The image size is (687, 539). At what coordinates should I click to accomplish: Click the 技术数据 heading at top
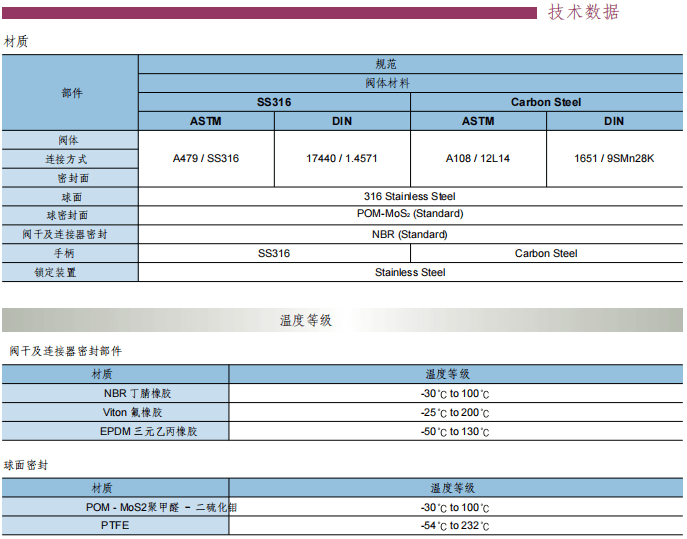(583, 12)
